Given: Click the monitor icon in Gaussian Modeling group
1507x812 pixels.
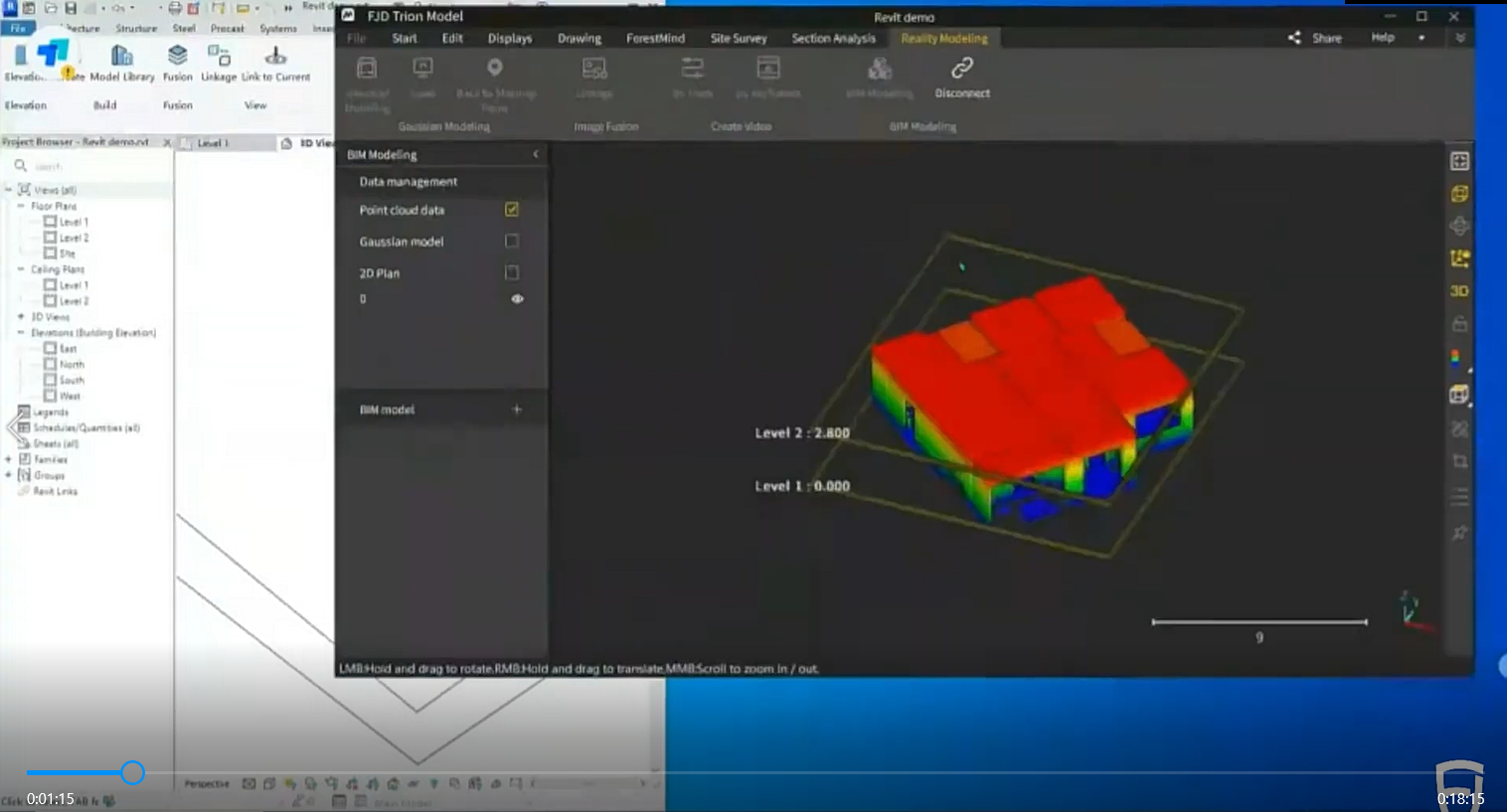Looking at the screenshot, I should [422, 68].
